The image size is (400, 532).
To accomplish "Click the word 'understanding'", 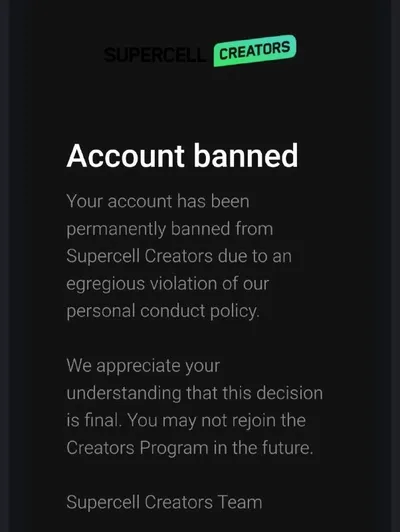I will (124, 394).
